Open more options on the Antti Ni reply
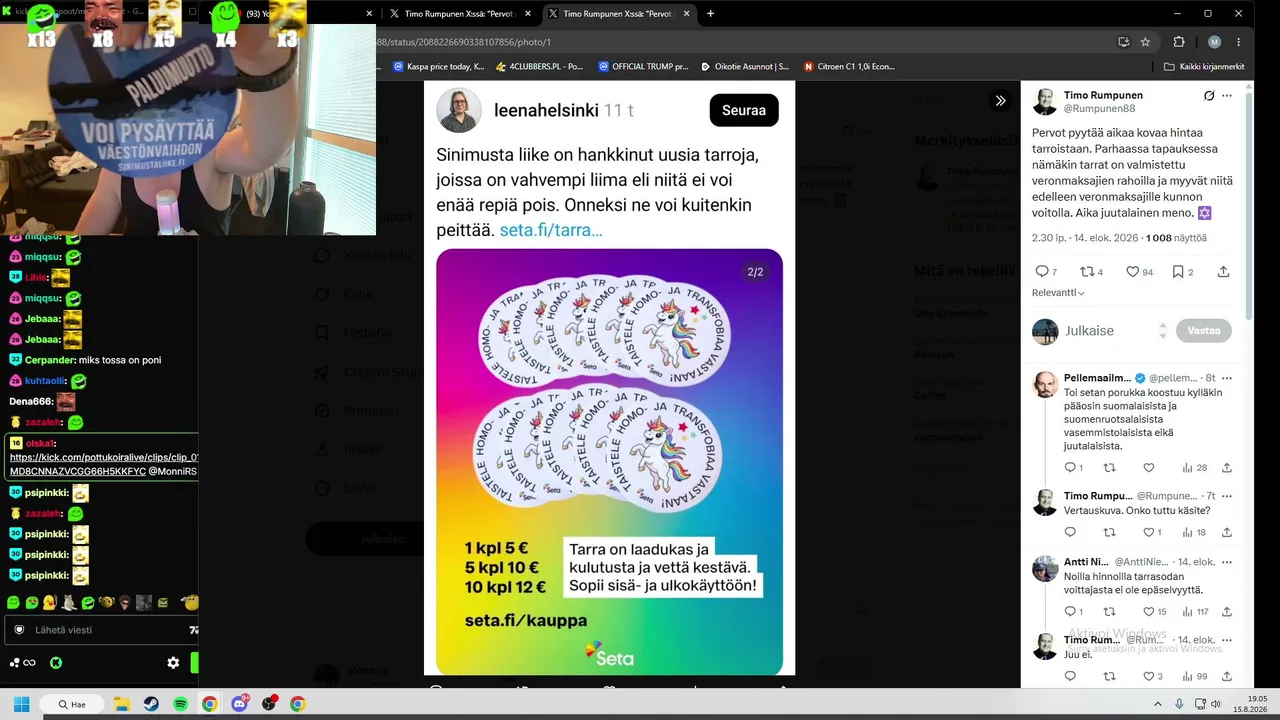Screen dimensions: 1280x720 coord(1227,562)
